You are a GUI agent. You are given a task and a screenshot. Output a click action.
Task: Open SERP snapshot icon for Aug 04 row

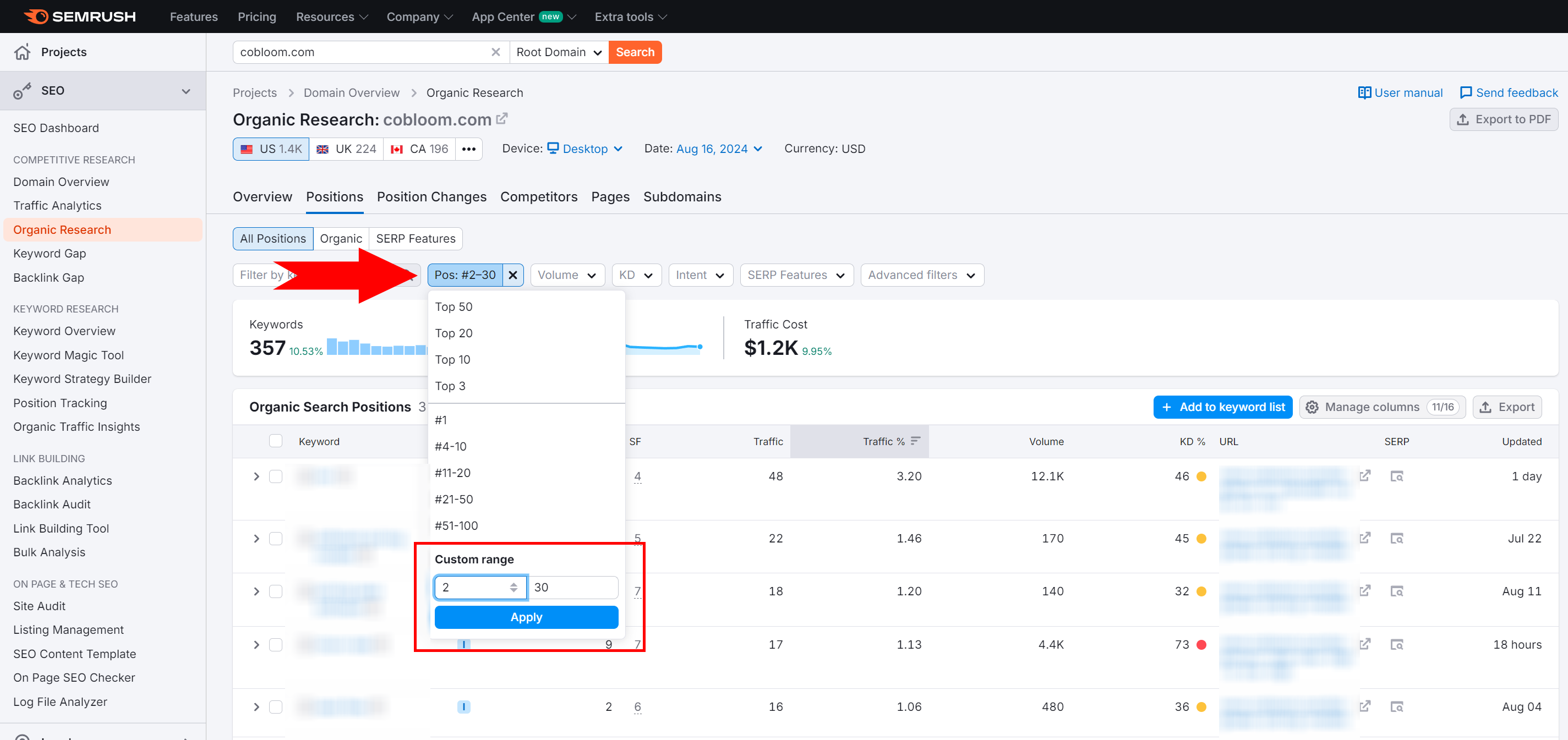[x=1396, y=707]
